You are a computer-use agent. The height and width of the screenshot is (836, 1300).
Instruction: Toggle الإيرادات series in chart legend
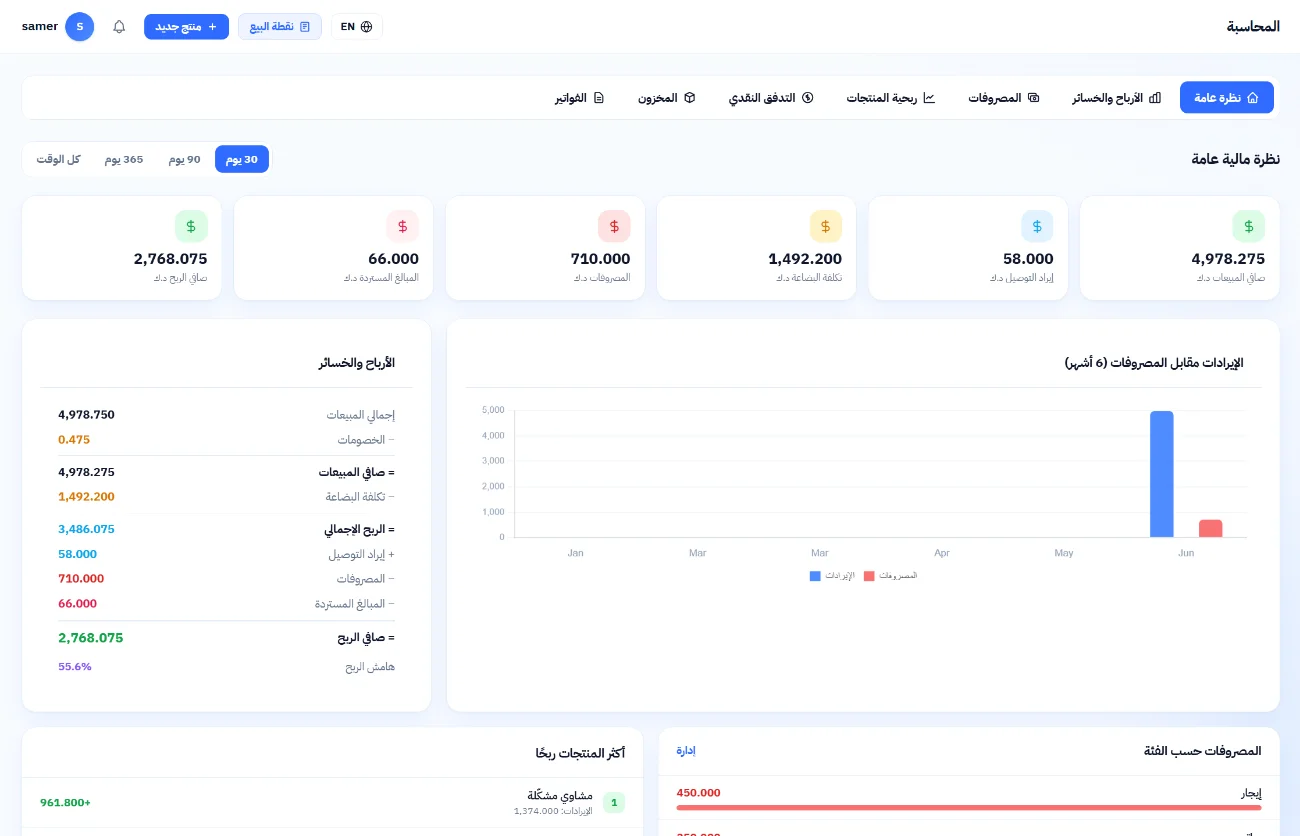pos(833,576)
